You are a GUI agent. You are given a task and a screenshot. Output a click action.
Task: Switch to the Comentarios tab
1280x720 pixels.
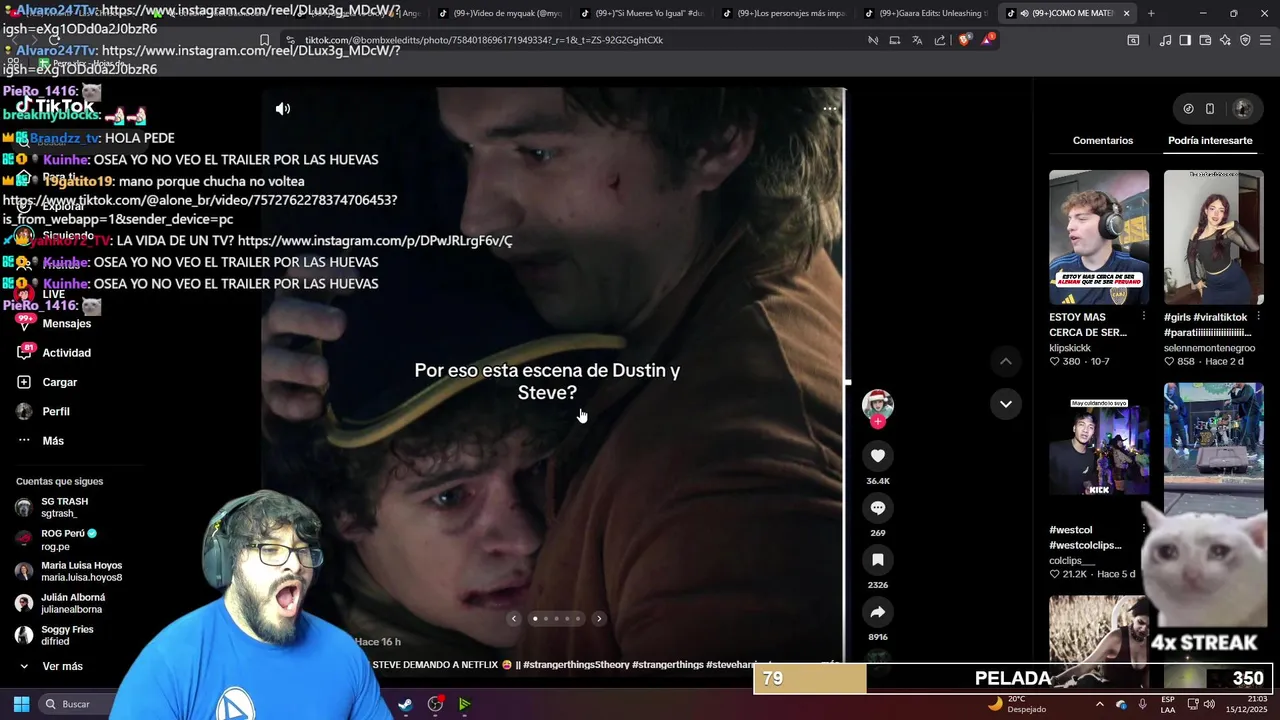tap(1103, 141)
